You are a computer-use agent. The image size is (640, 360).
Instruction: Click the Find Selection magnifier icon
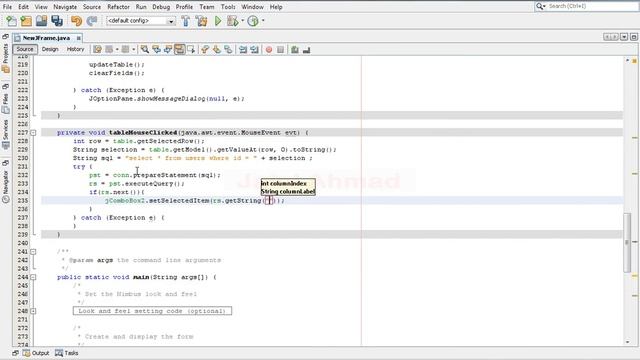(x=145, y=49)
